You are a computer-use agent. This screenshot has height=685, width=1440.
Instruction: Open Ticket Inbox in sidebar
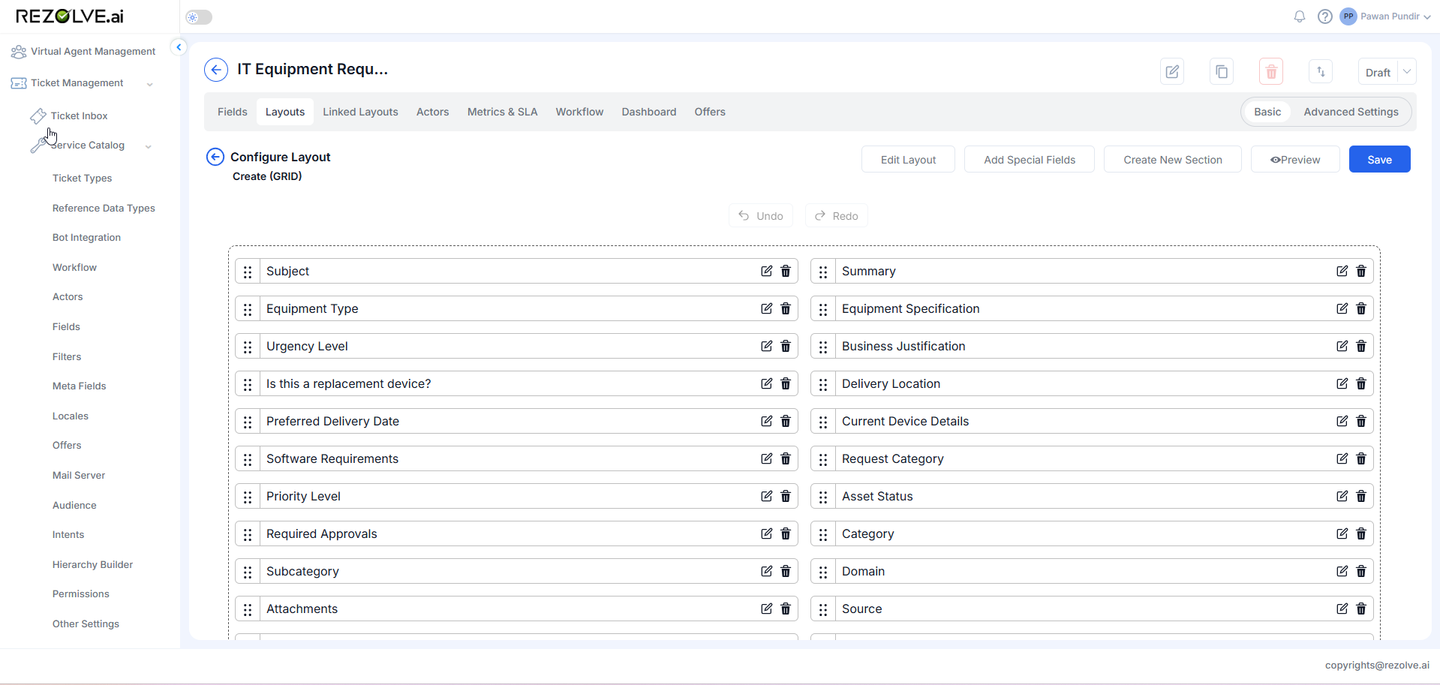[x=79, y=116]
